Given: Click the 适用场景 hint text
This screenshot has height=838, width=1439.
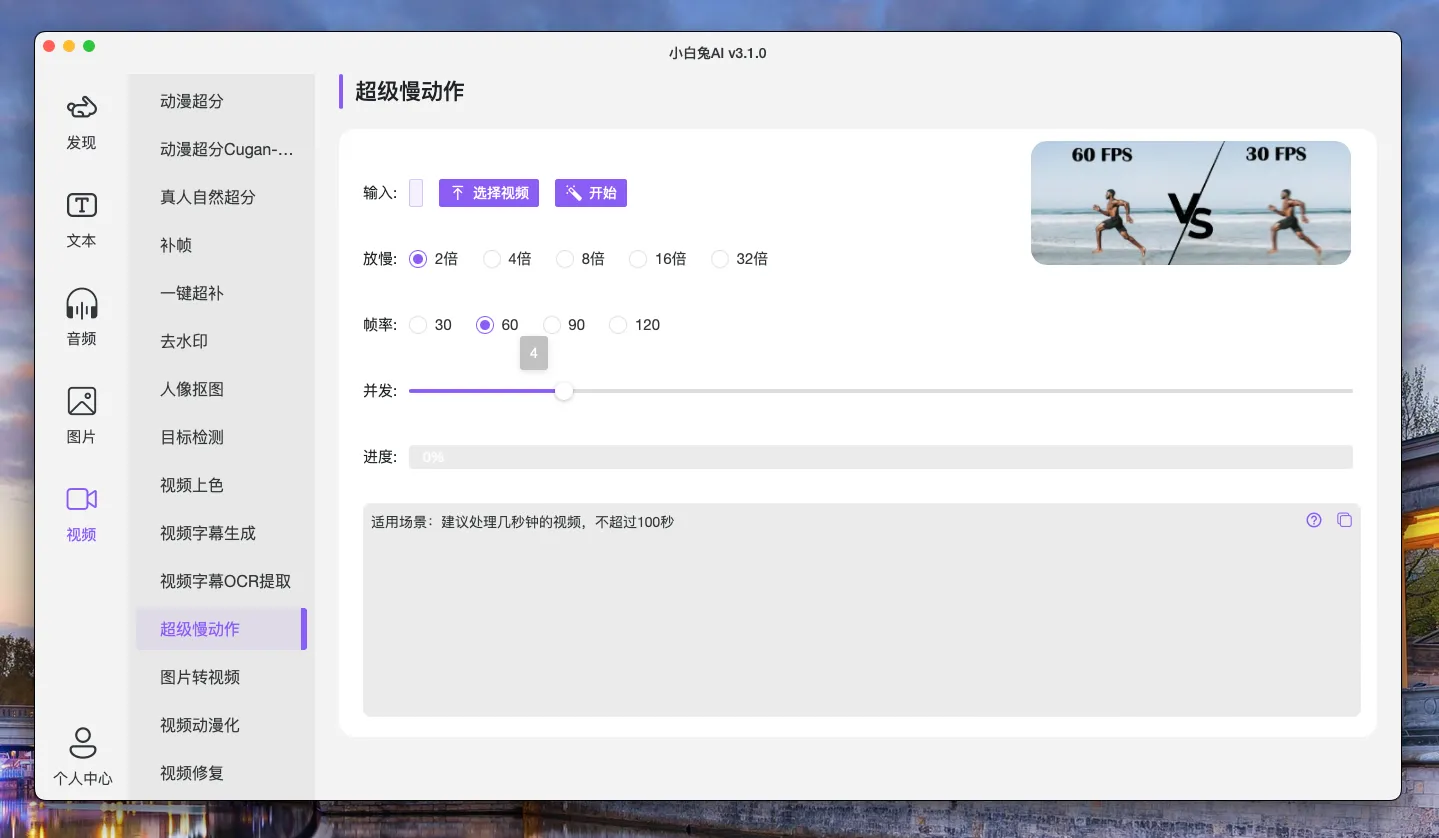Looking at the screenshot, I should (x=522, y=522).
